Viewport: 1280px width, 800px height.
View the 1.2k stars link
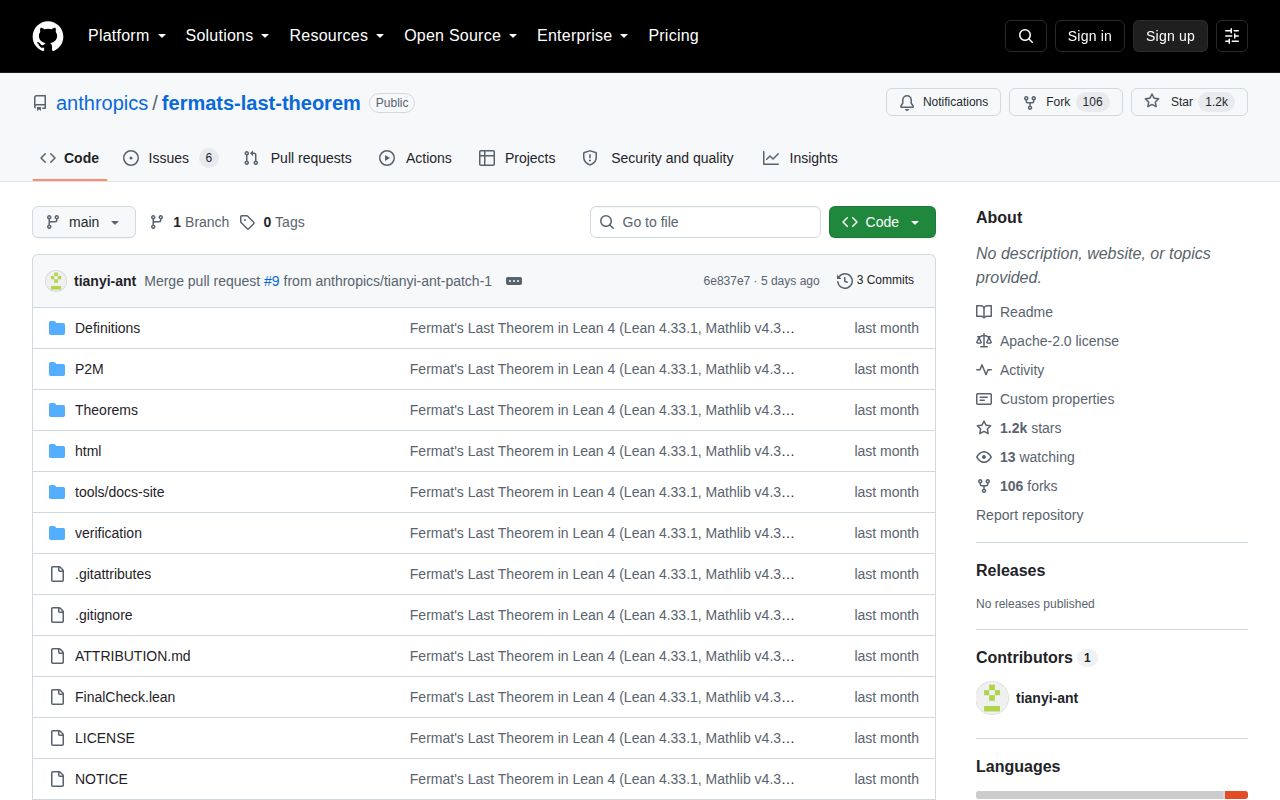[x=1020, y=428]
